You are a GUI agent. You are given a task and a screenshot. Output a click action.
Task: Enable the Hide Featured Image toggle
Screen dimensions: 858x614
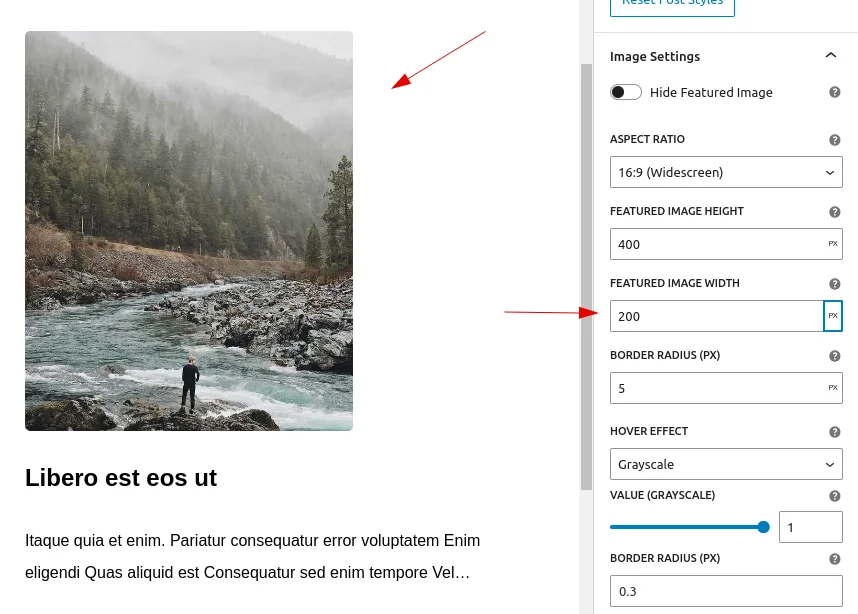[626, 91]
